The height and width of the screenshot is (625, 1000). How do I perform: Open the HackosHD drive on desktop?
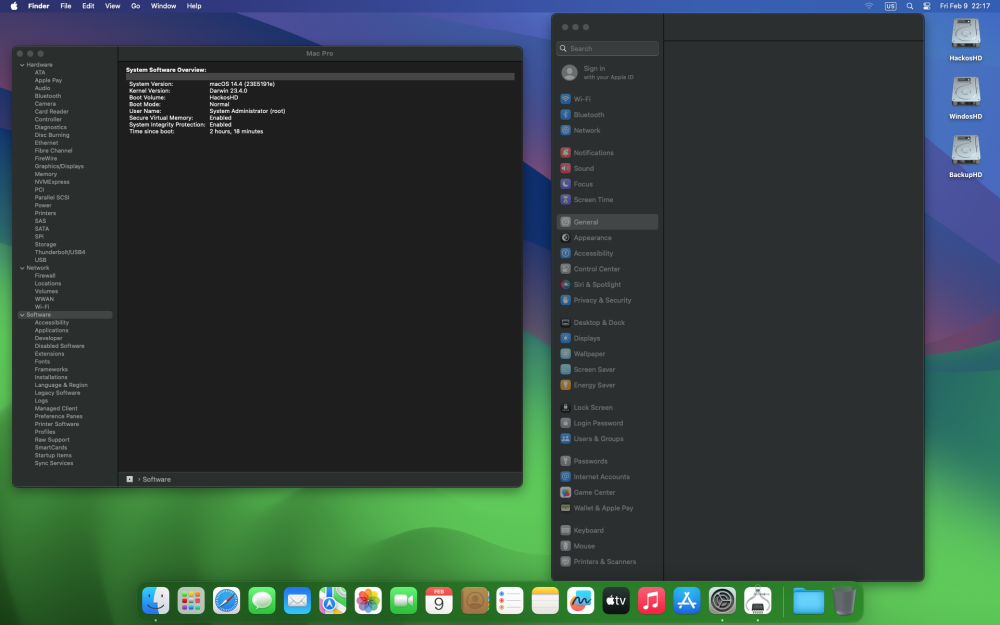(x=965, y=40)
